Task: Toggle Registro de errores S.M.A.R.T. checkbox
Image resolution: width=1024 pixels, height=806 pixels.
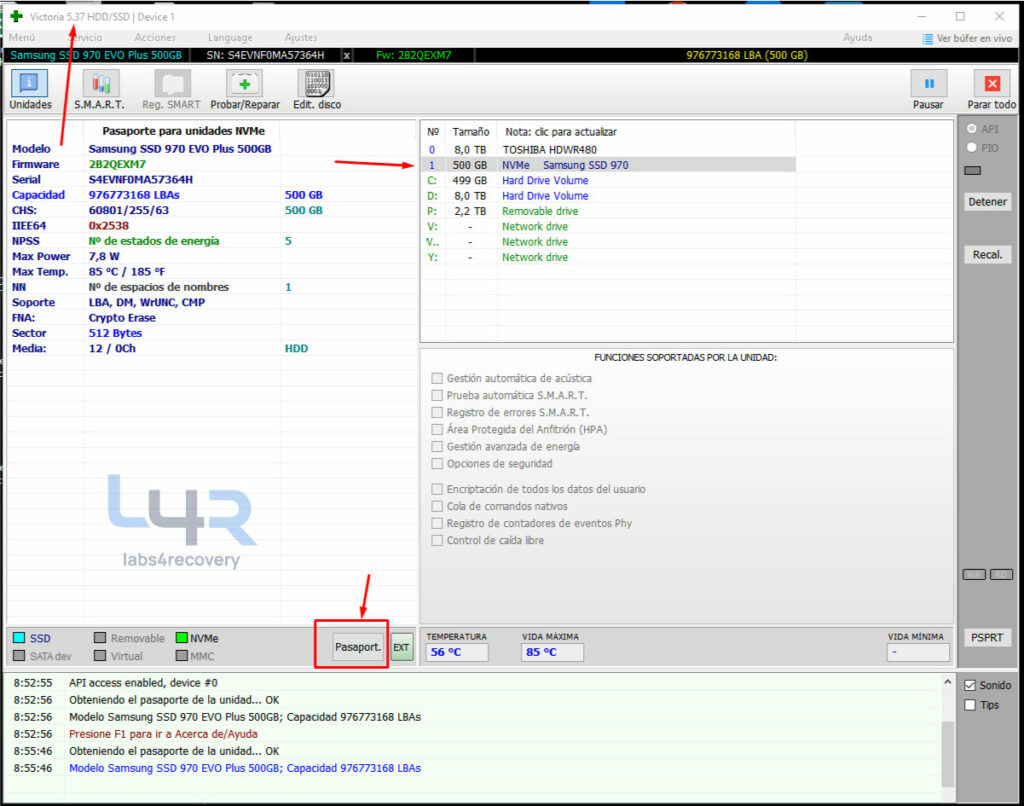Action: [x=437, y=412]
